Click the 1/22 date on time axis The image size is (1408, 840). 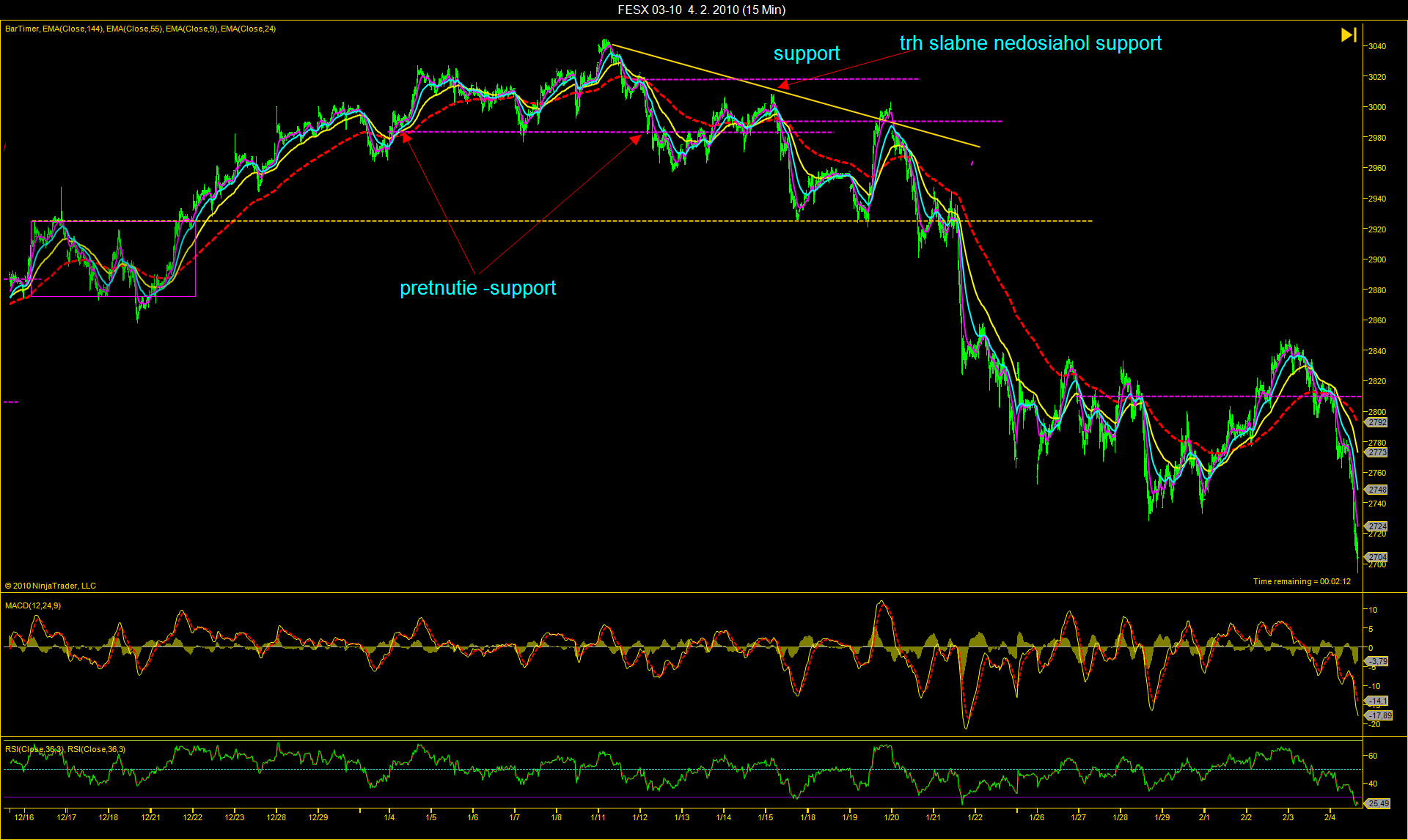tap(975, 817)
